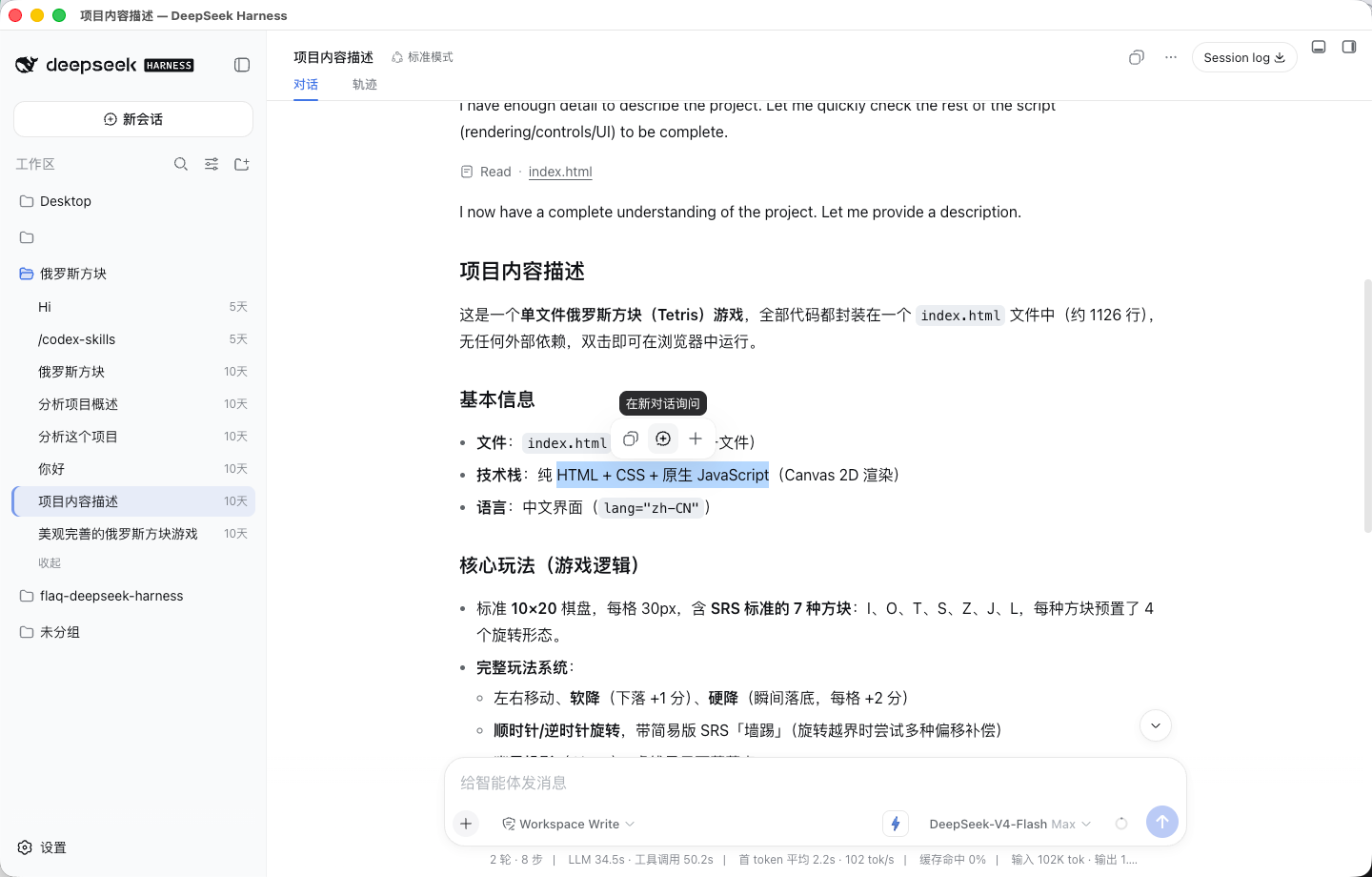Click the LLM 34.5s status entry
1372x877 pixels.
pos(597,860)
